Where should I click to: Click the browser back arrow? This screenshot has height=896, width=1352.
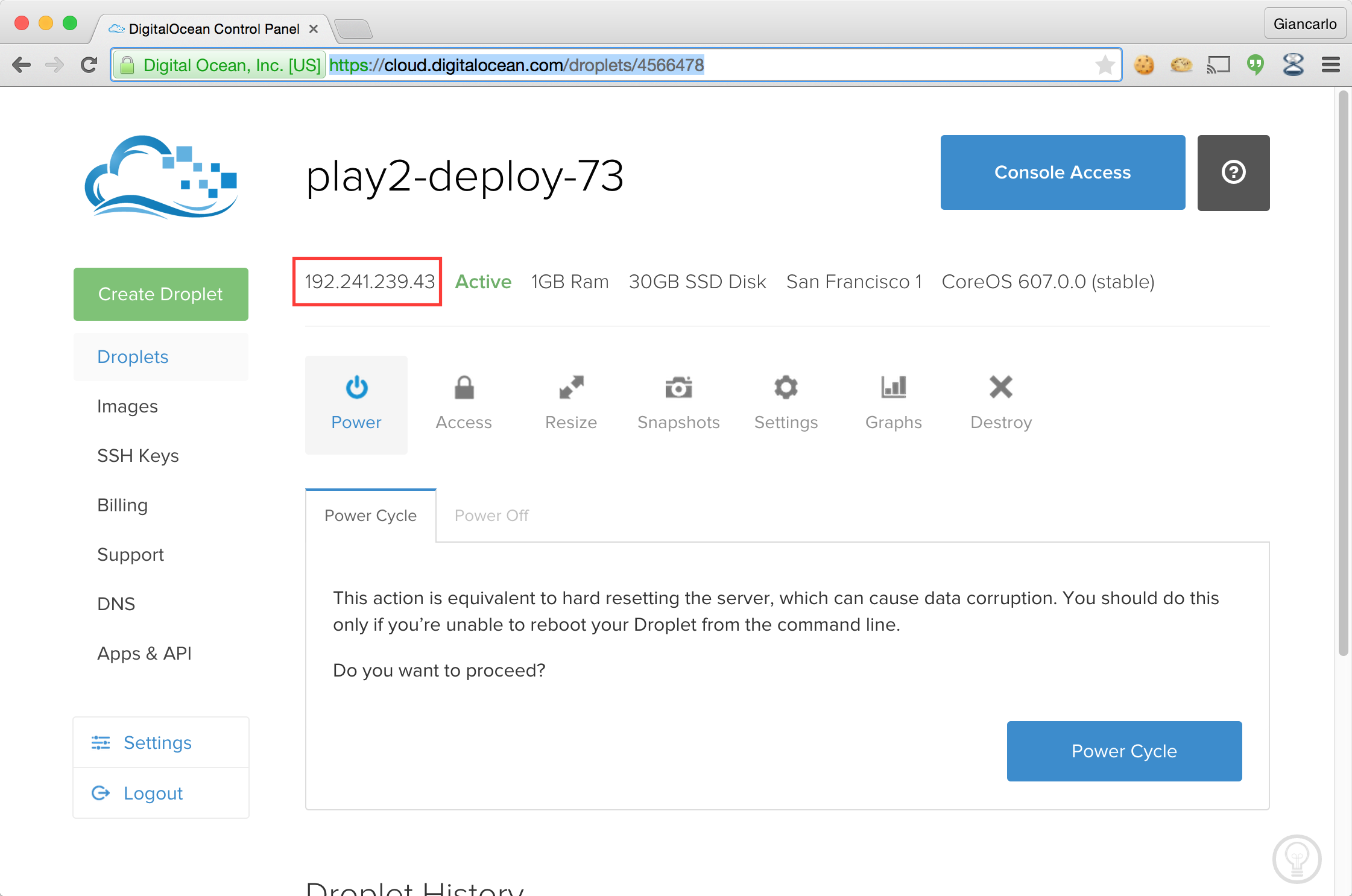tap(21, 65)
